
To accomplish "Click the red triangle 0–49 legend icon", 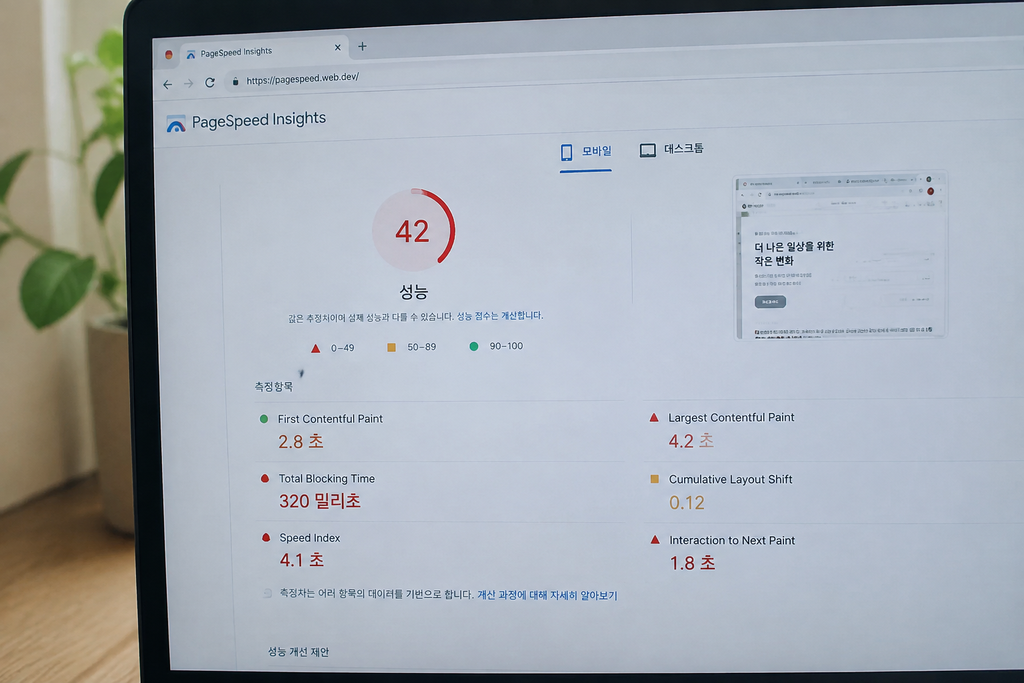I will [315, 348].
